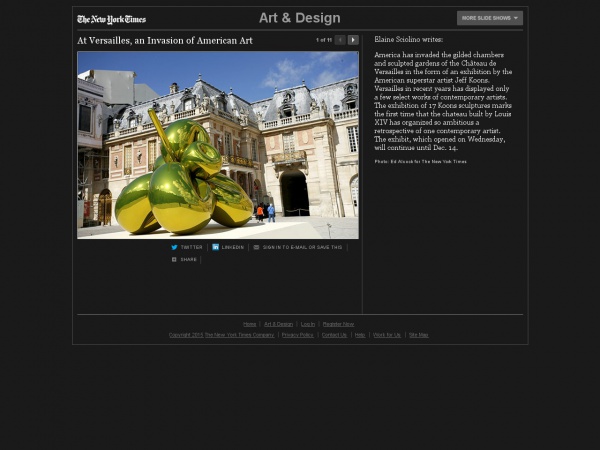Click The New York Times logo

point(111,20)
